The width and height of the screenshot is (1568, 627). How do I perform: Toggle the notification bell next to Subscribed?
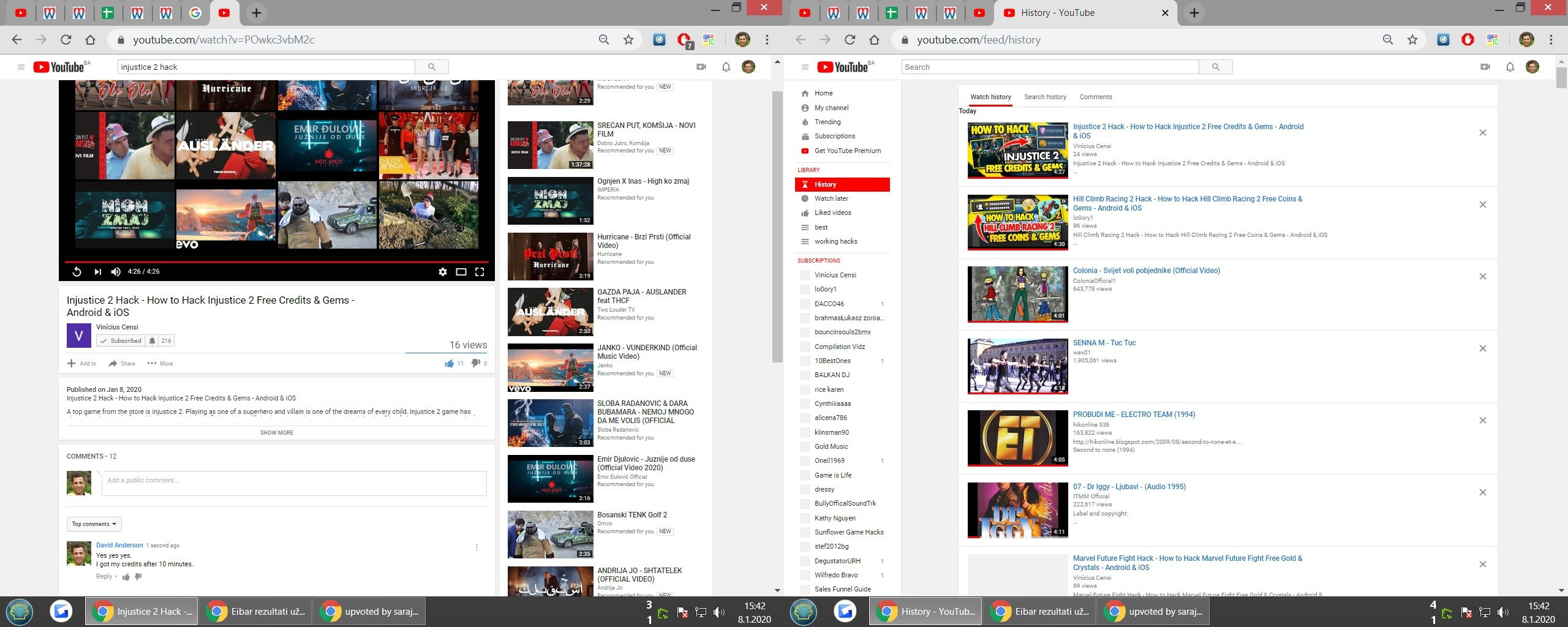tap(152, 341)
